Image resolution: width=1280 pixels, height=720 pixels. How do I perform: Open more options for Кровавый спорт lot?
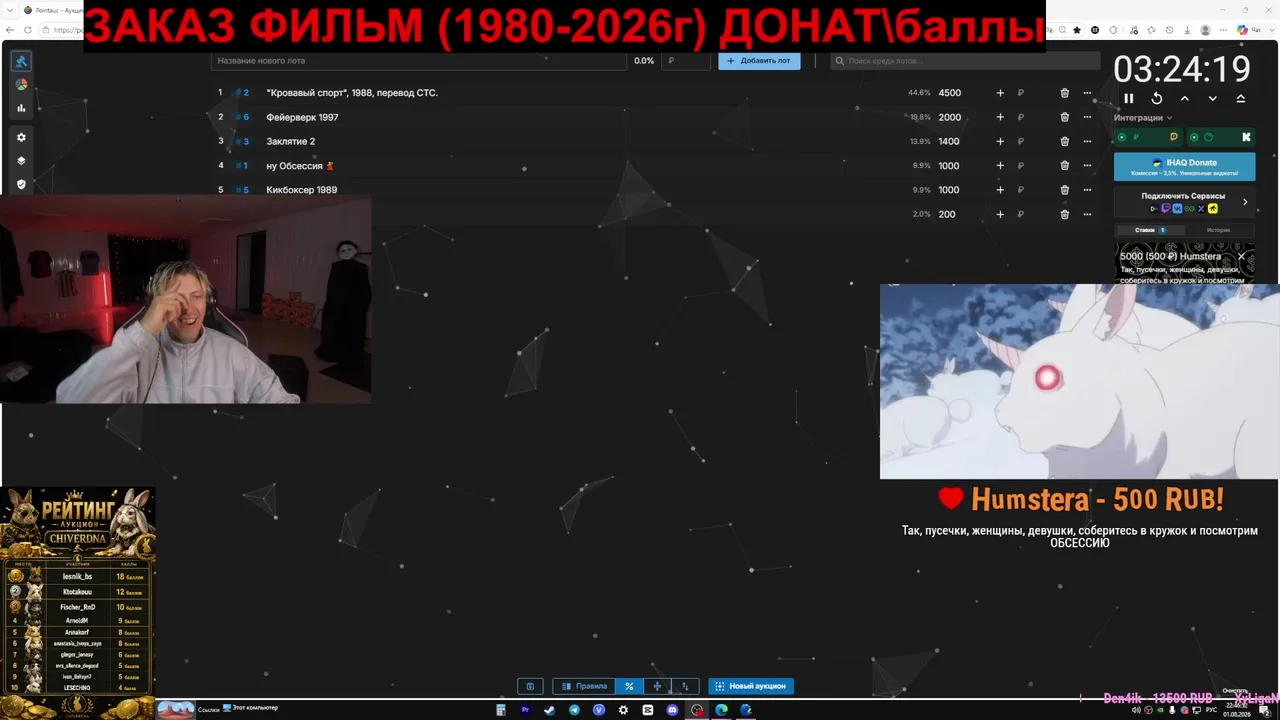pyautogui.click(x=1087, y=93)
